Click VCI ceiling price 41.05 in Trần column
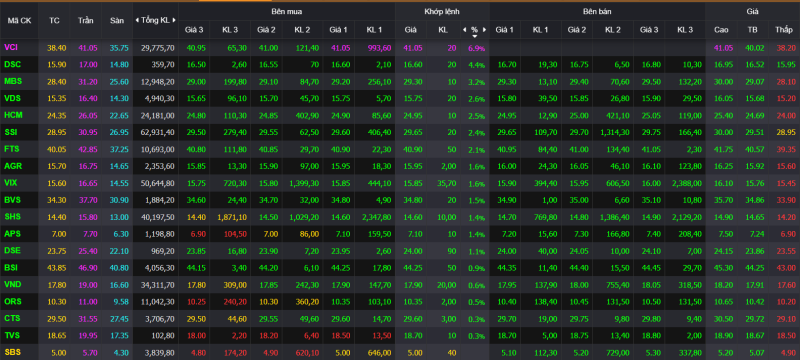800x360 pixels. (x=88, y=48)
